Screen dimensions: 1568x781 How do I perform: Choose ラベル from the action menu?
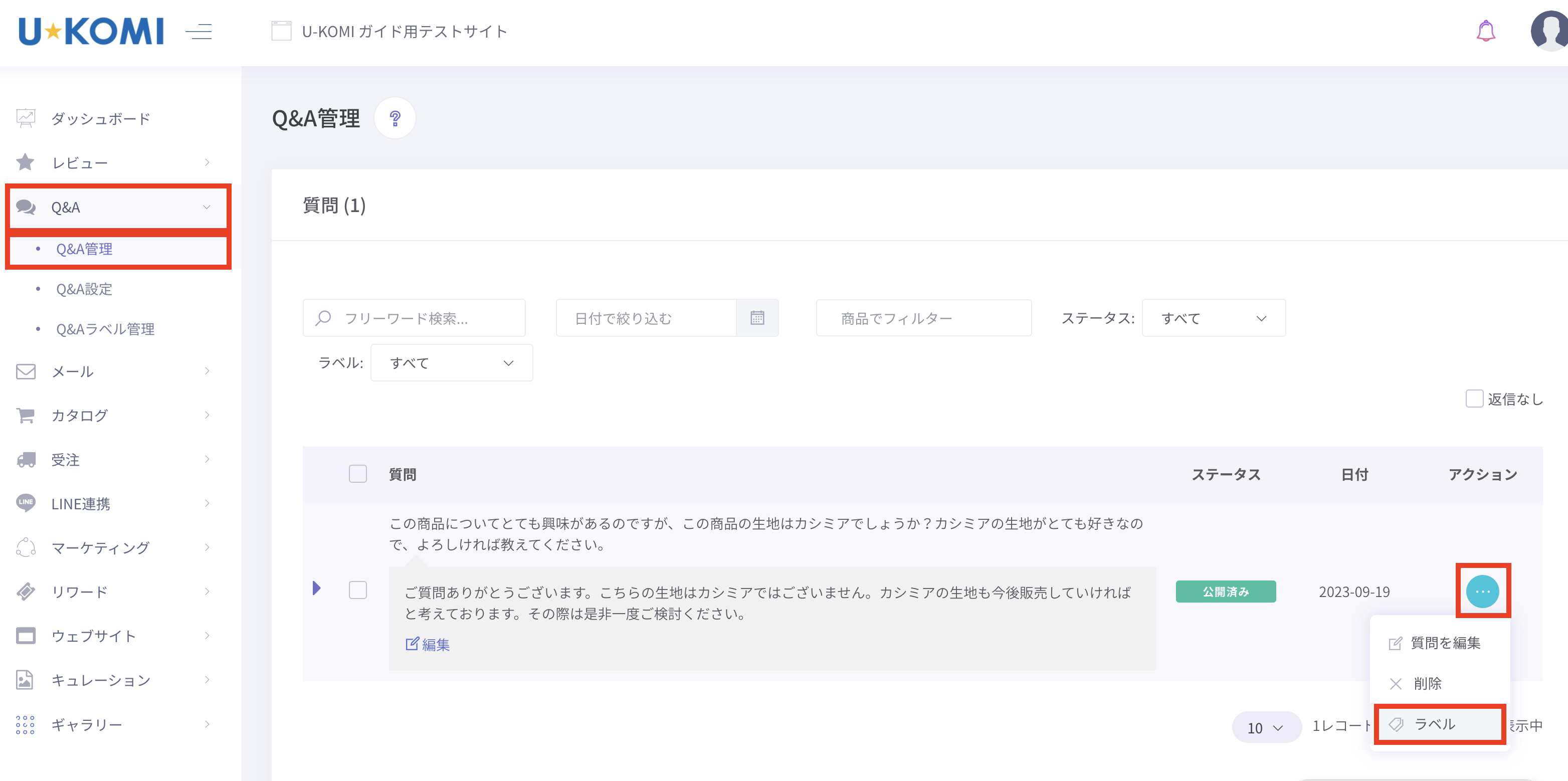coord(1434,724)
